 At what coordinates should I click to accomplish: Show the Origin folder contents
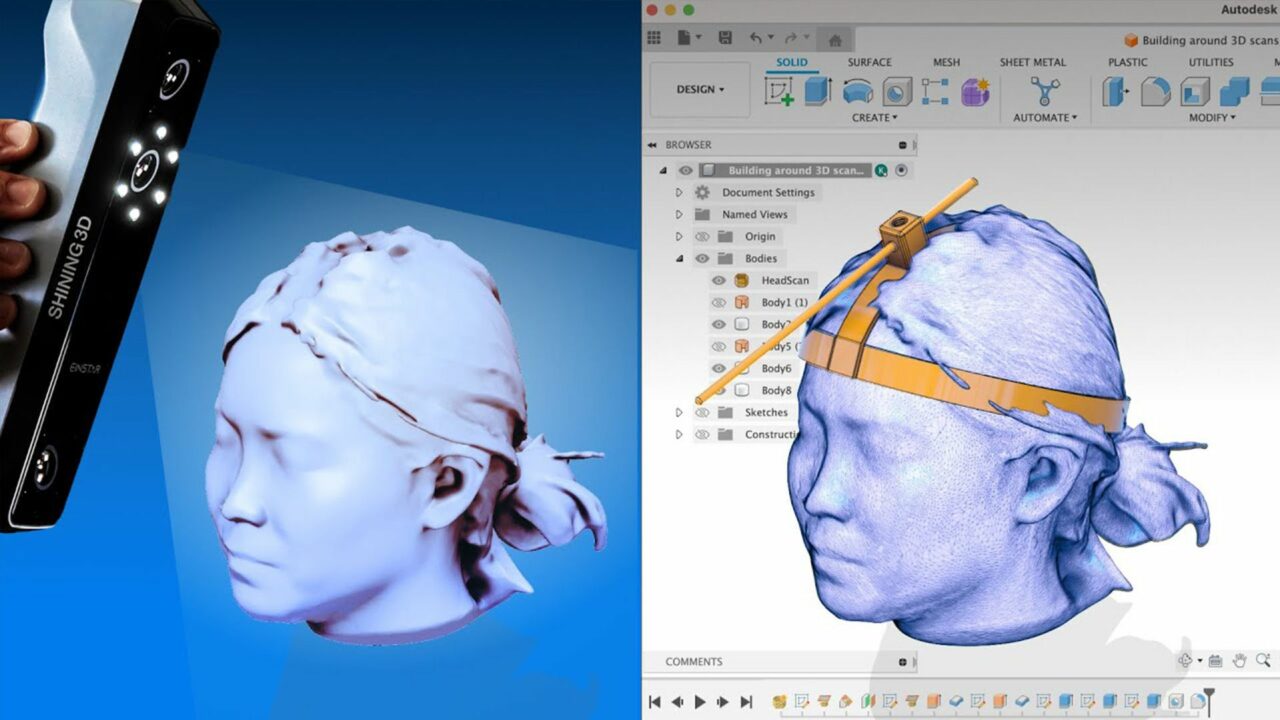680,236
